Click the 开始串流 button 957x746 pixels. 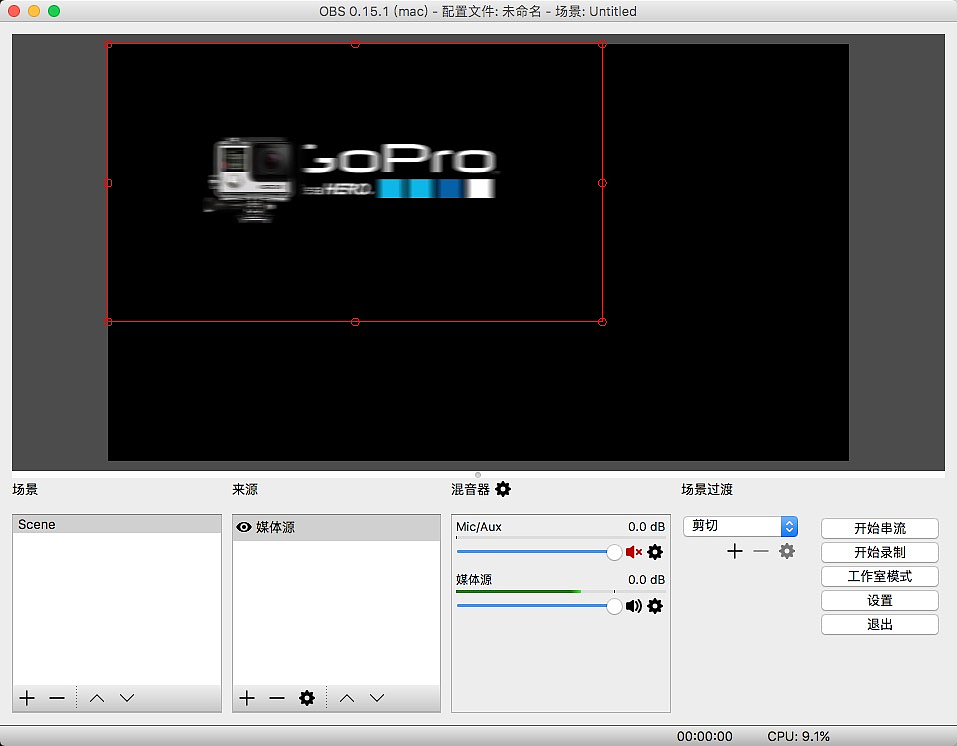[879, 528]
